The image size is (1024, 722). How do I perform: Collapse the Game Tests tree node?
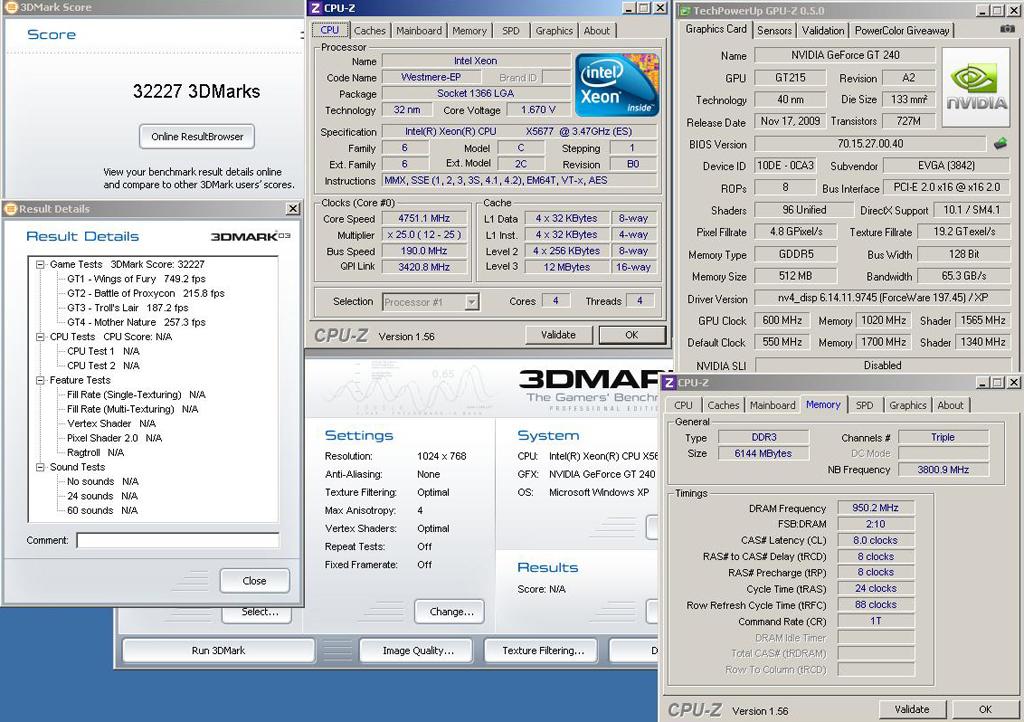[x=40, y=264]
